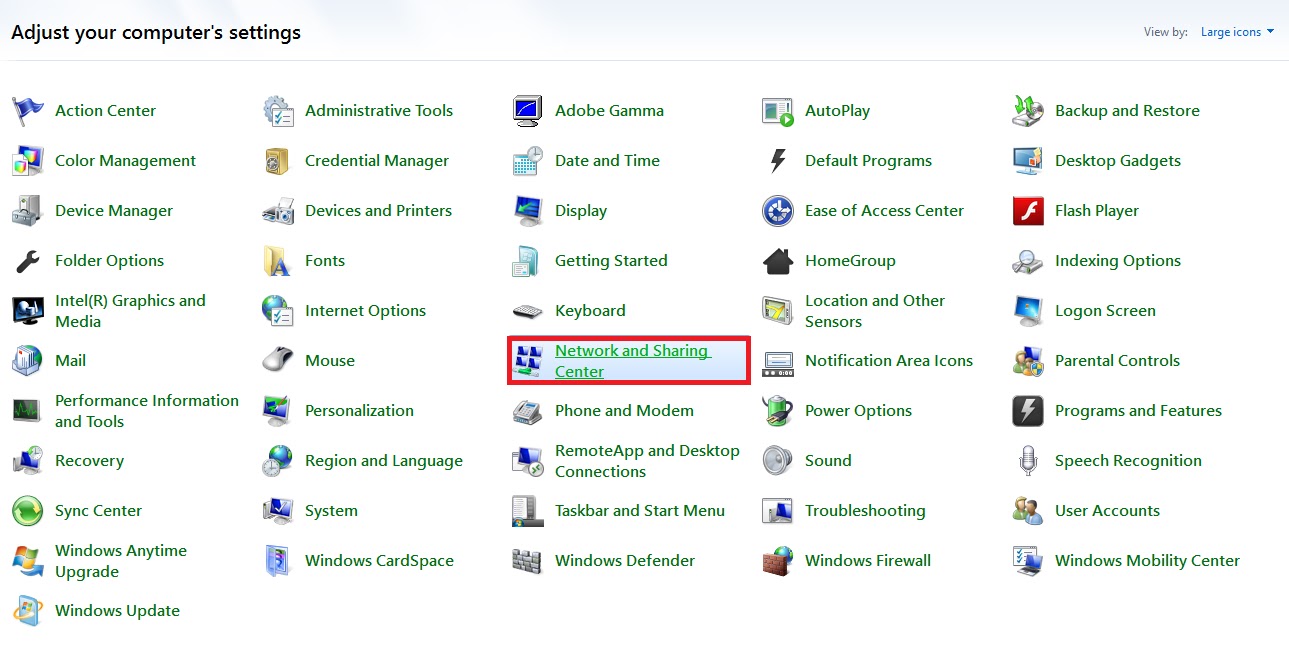Open Windows Anytime Upgrade link
This screenshot has height=649, width=1289.
(x=121, y=561)
